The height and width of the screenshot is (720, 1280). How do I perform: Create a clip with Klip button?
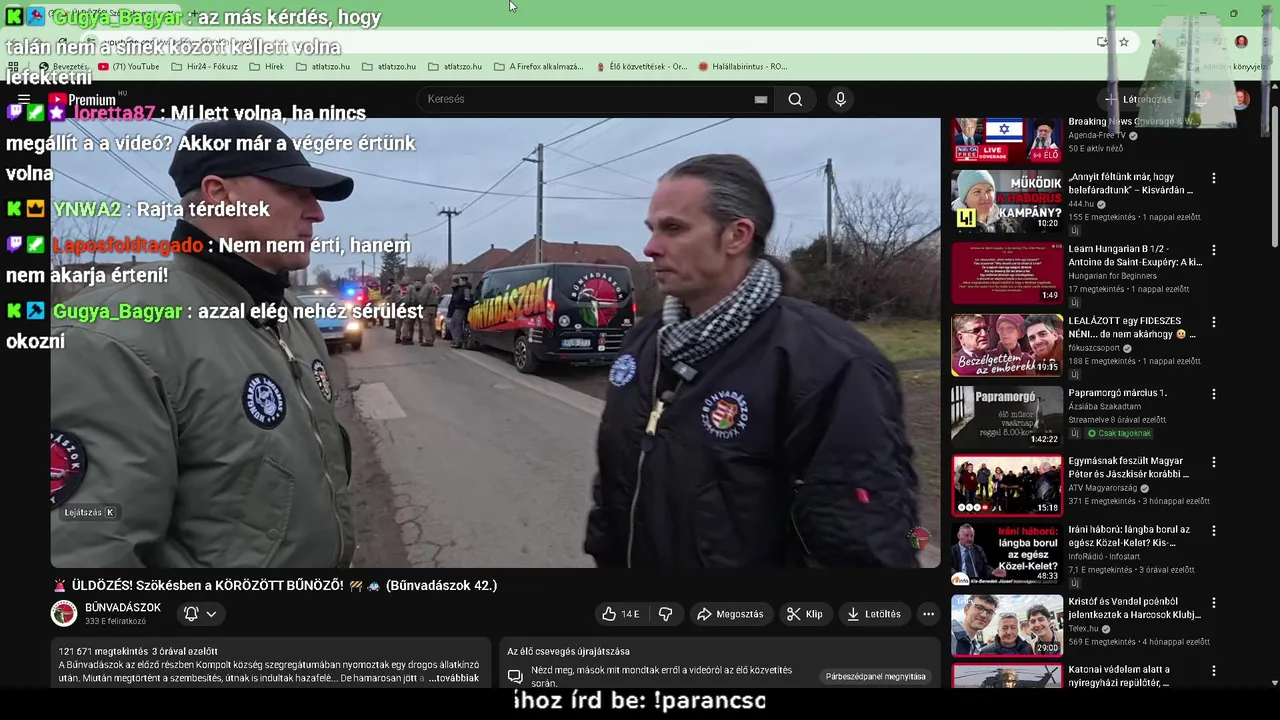click(x=805, y=614)
